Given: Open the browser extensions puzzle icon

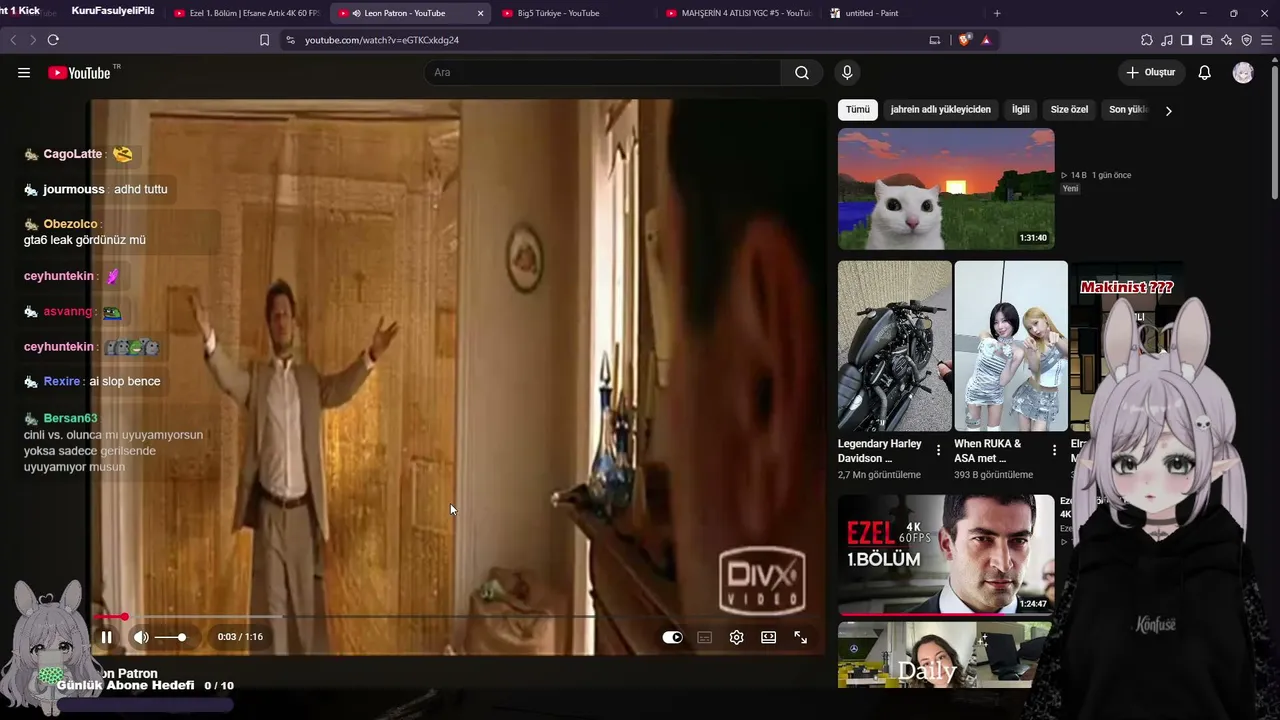Looking at the screenshot, I should point(1147,40).
